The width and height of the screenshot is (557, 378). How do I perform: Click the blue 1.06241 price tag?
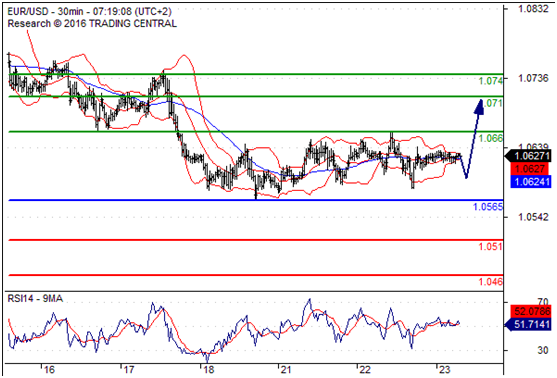(x=531, y=182)
